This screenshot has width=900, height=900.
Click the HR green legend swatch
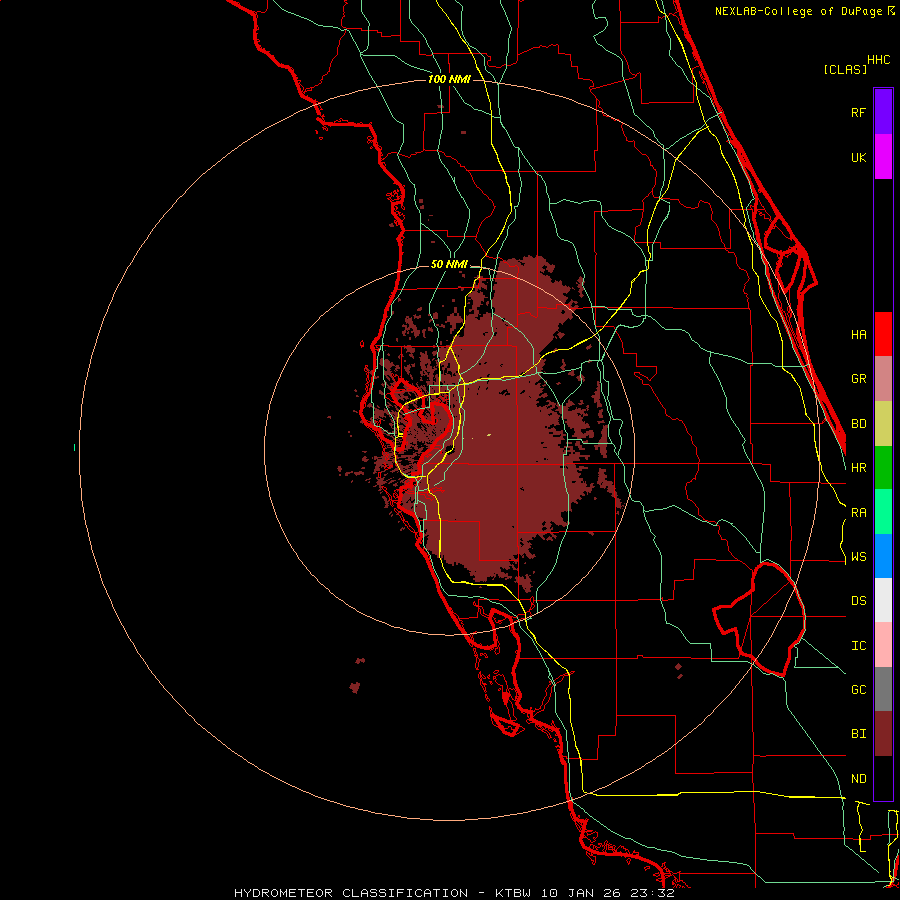pos(883,468)
